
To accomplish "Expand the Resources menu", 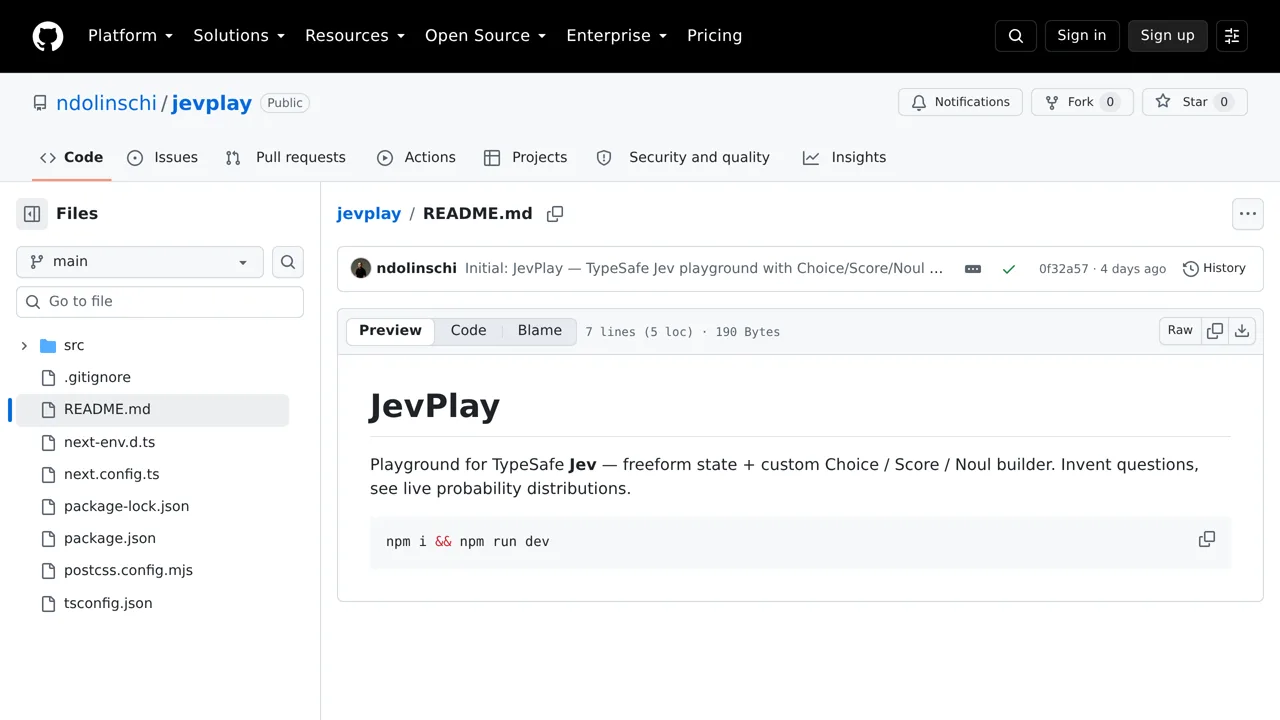I will pyautogui.click(x=355, y=36).
